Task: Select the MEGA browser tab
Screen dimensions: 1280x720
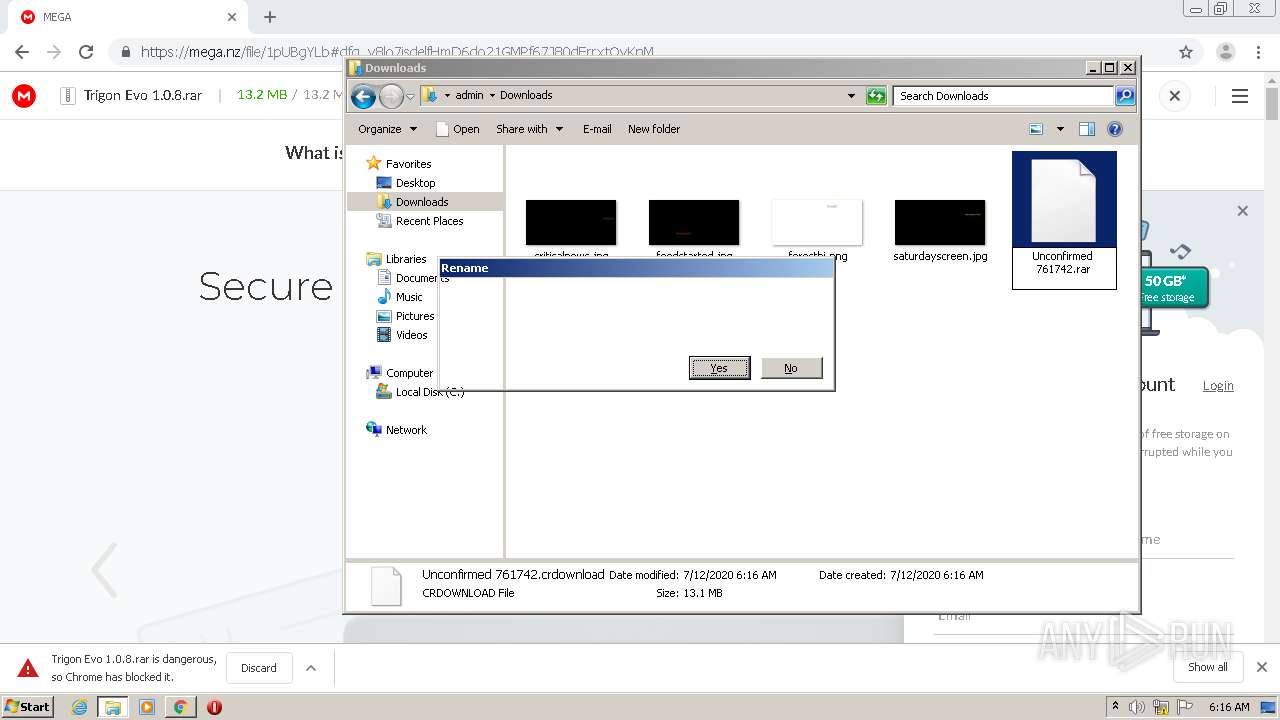Action: 129,17
